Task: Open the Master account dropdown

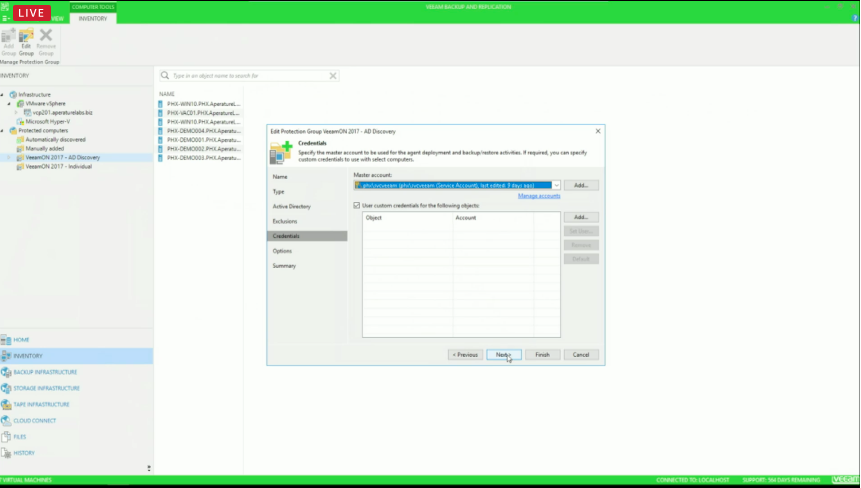Action: [556, 185]
